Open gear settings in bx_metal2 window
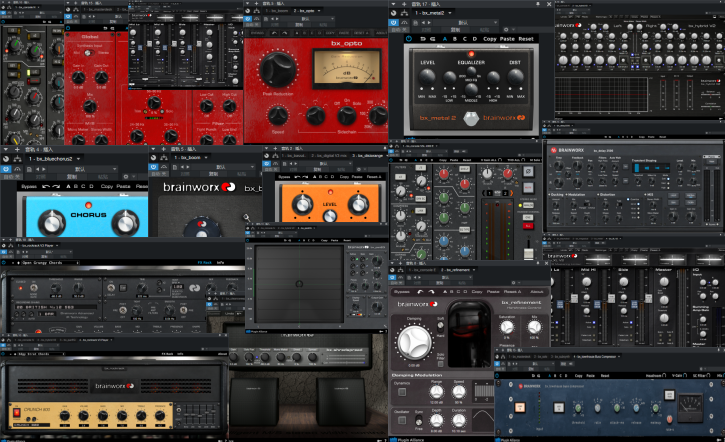Screen dimensions: 725x442 point(506,30)
